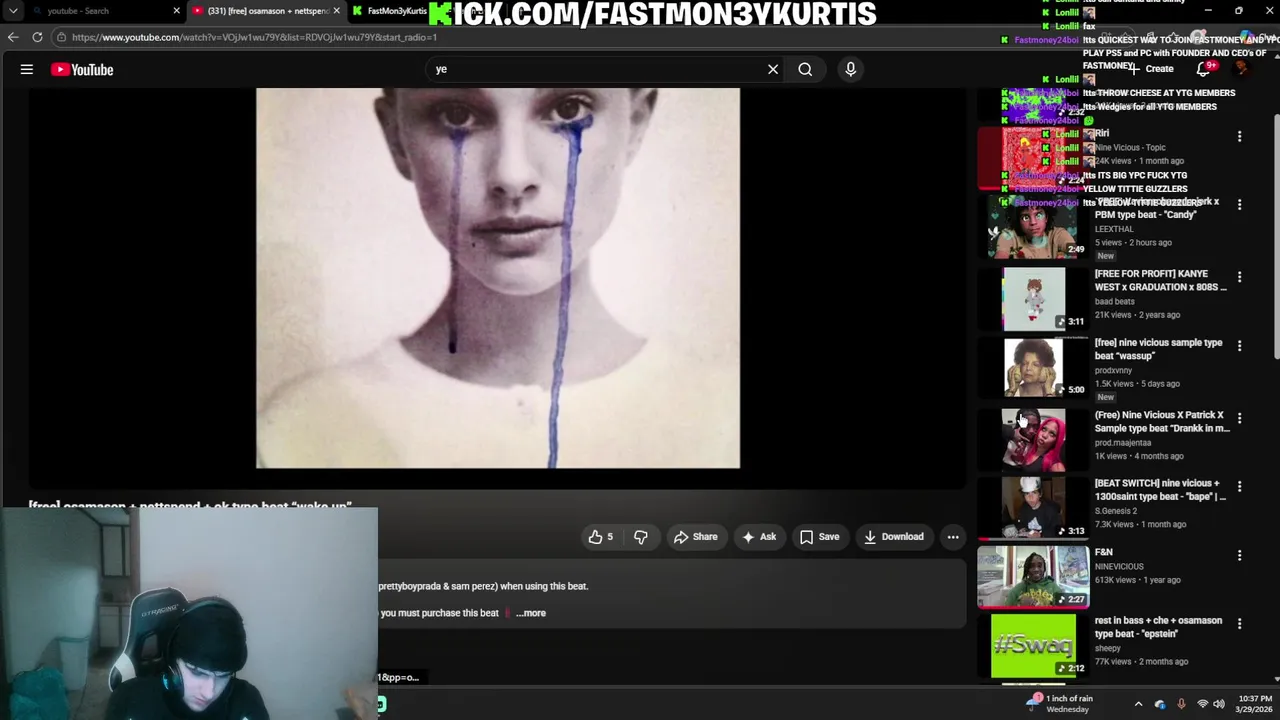Visit the sheepy channel
The height and width of the screenshot is (720, 1280).
(x=1108, y=648)
